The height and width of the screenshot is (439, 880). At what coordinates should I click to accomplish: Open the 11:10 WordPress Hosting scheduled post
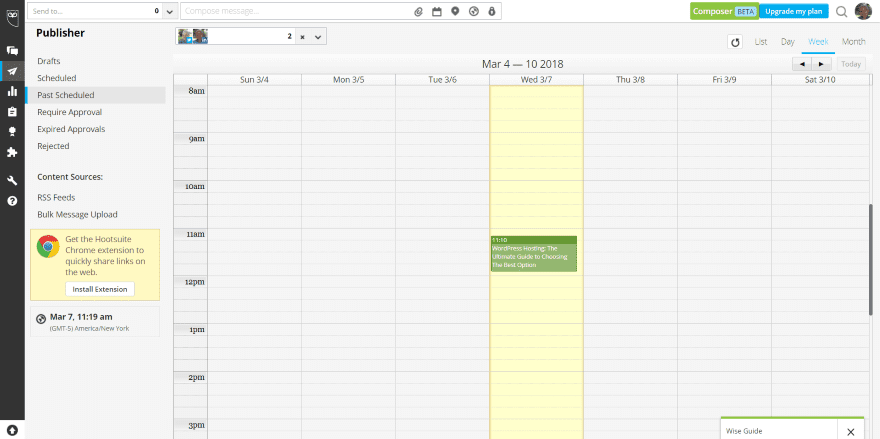click(x=534, y=254)
